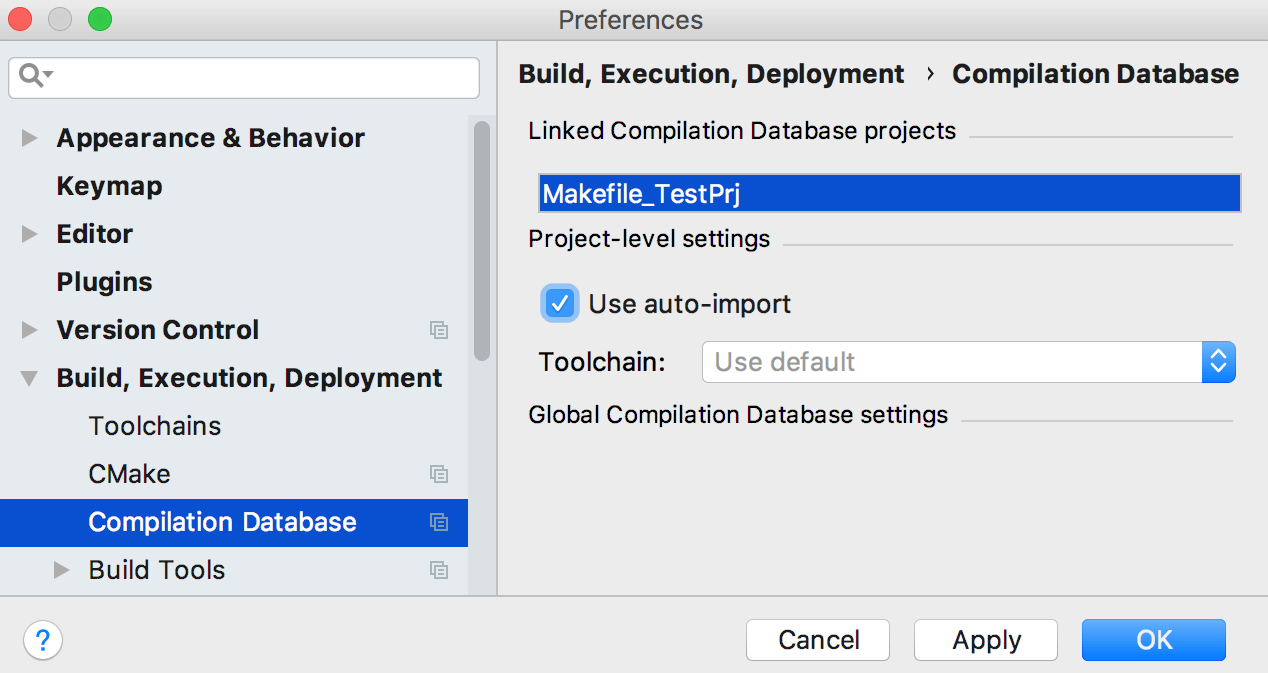Click into the settings search field
Viewport: 1268px width, 673px height.
point(260,77)
